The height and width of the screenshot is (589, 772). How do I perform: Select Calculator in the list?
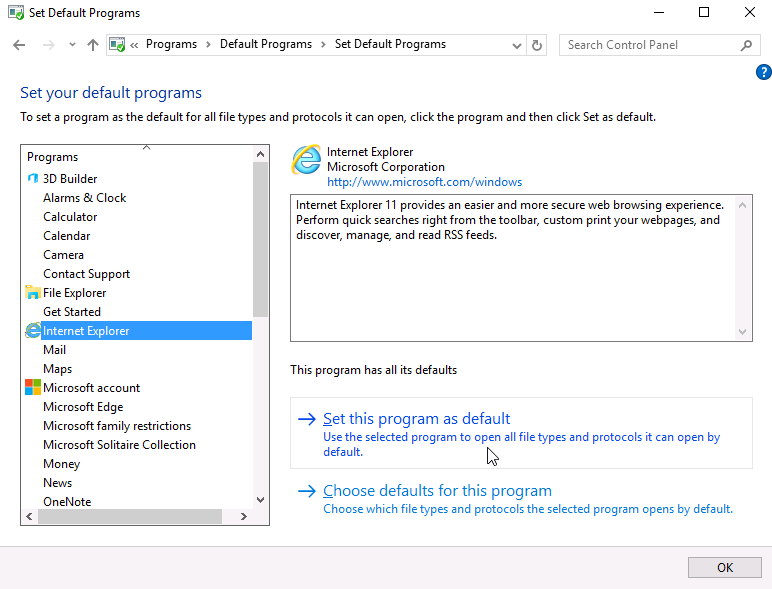point(70,217)
